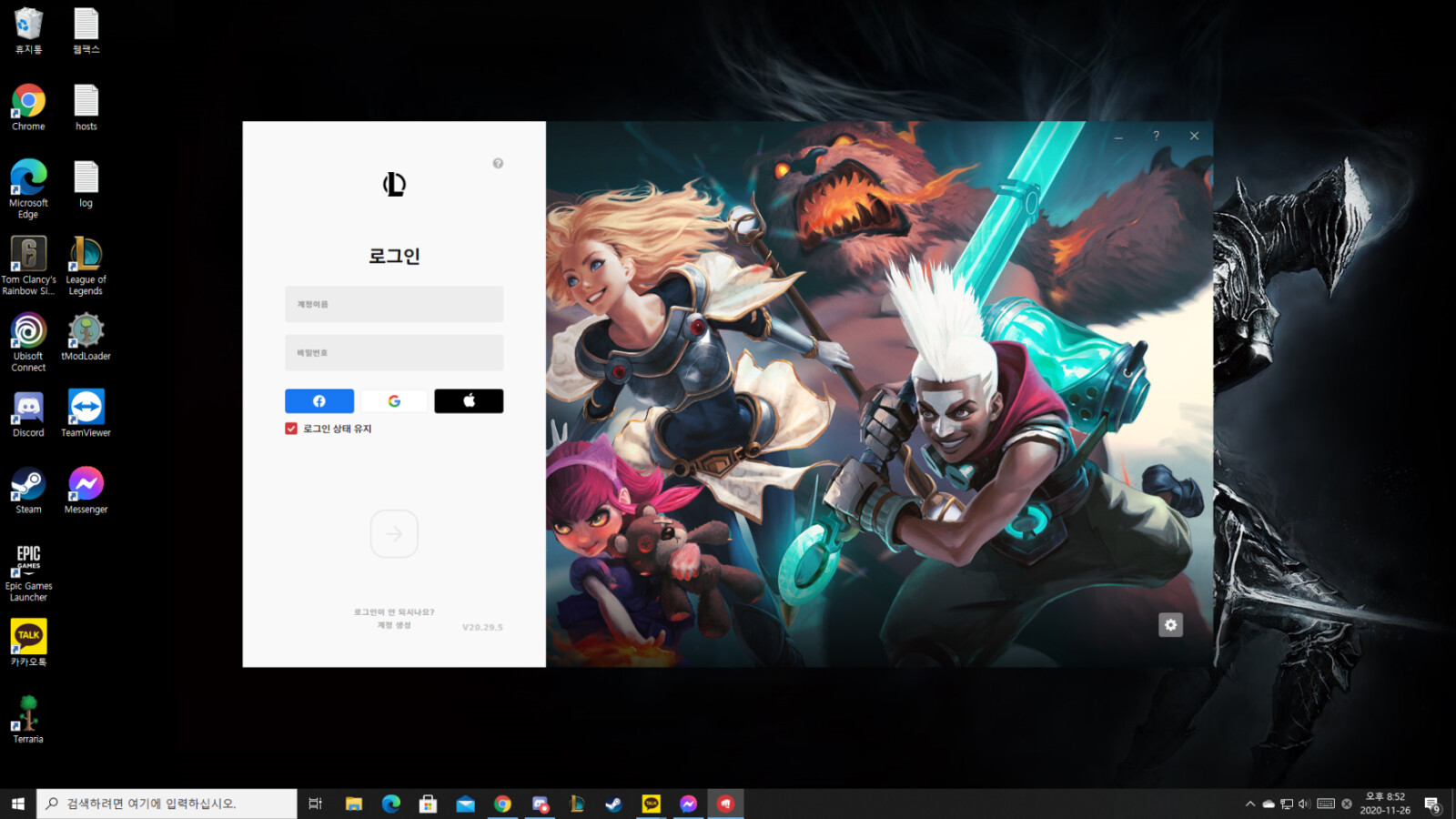
Task: Close the Riot Client window
Action: click(x=1194, y=136)
